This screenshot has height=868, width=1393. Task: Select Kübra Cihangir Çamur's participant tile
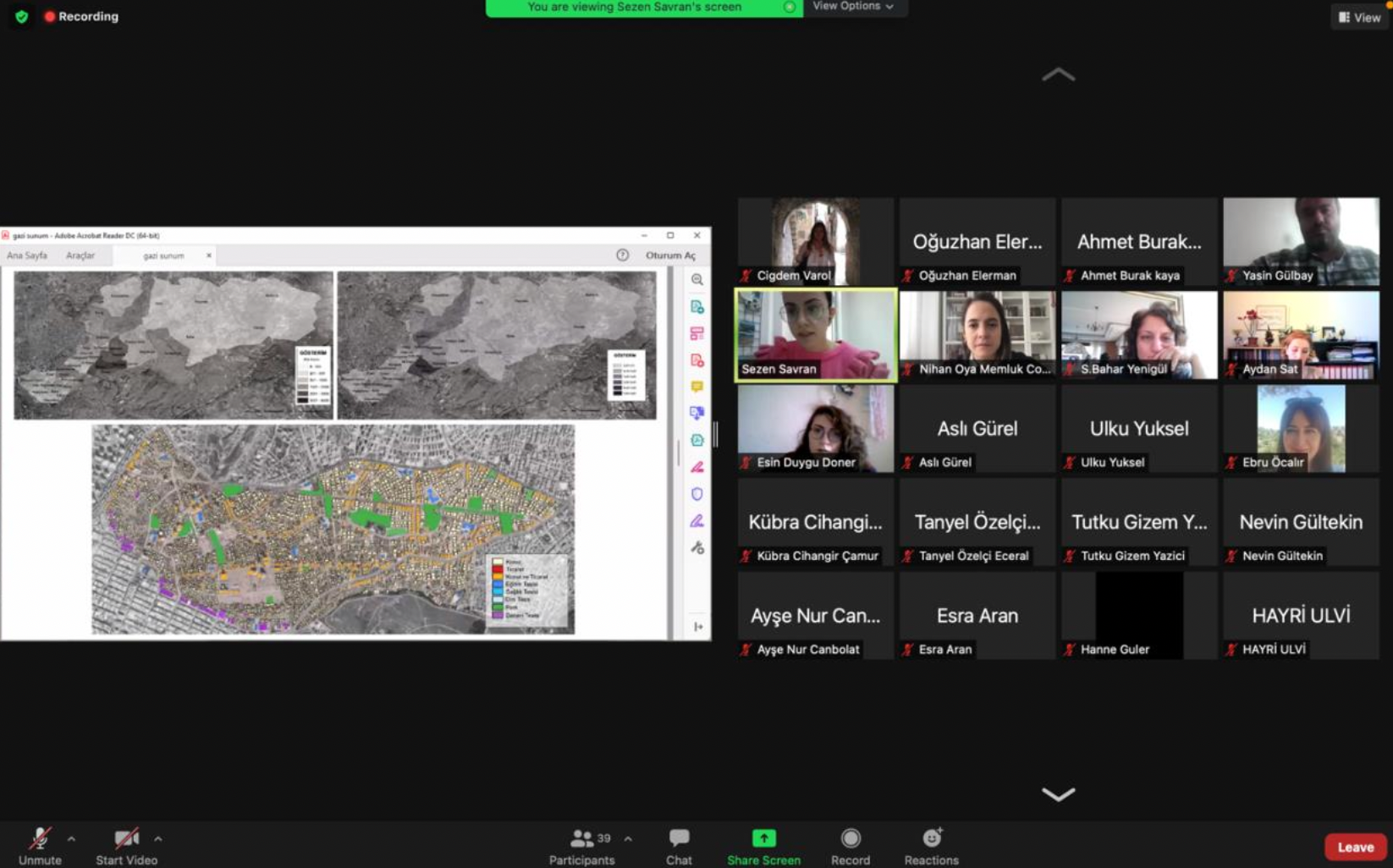(816, 522)
